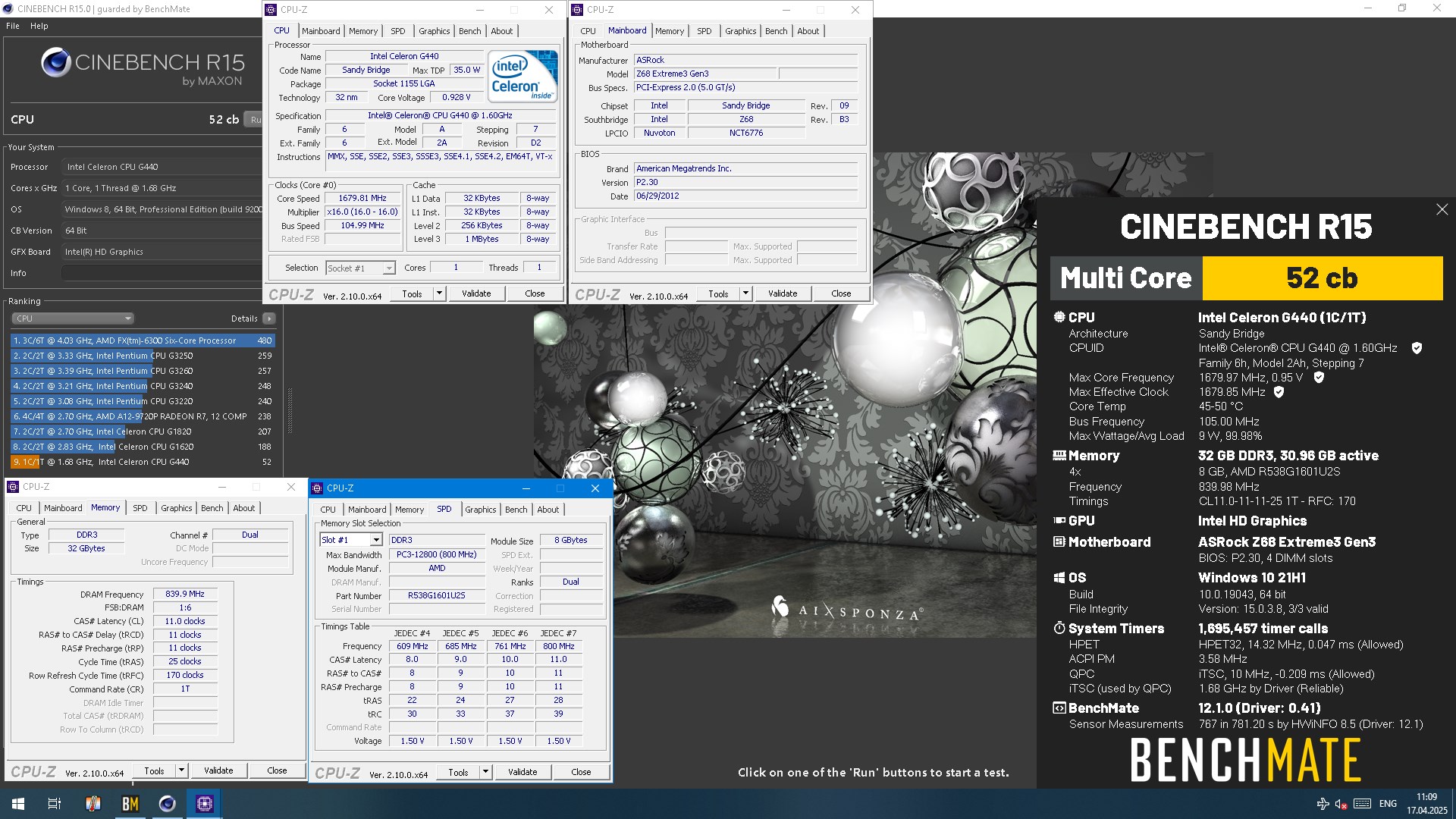Click the Windows OS icon in BenchMate panel
1456x819 pixels.
pos(1059,578)
